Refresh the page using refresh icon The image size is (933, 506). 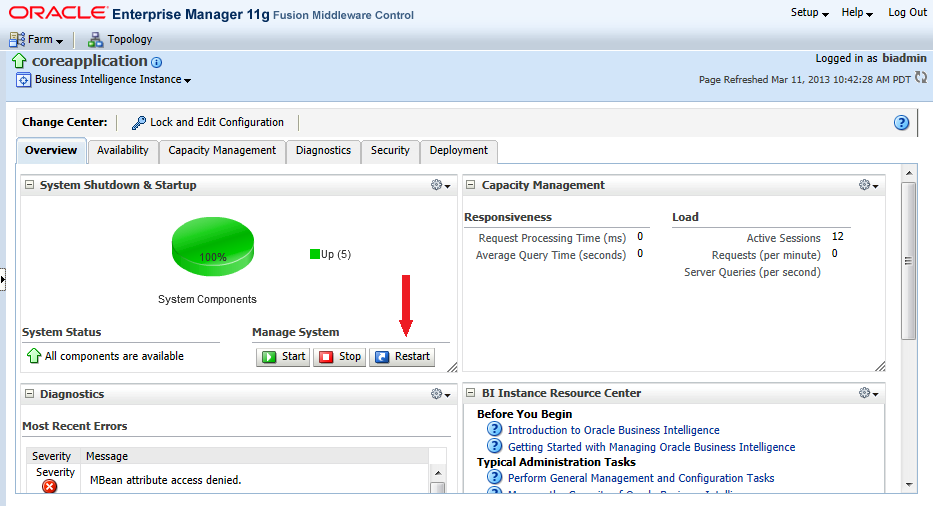[921, 77]
